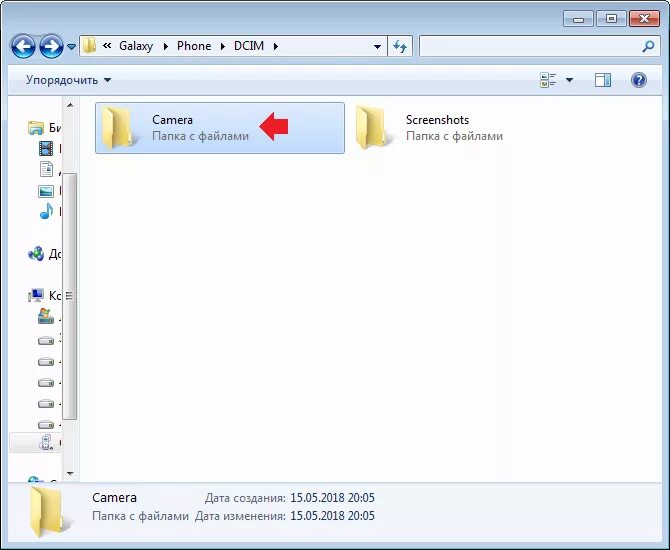Click the Camera folder's type text
The height and width of the screenshot is (550, 670).
point(200,136)
